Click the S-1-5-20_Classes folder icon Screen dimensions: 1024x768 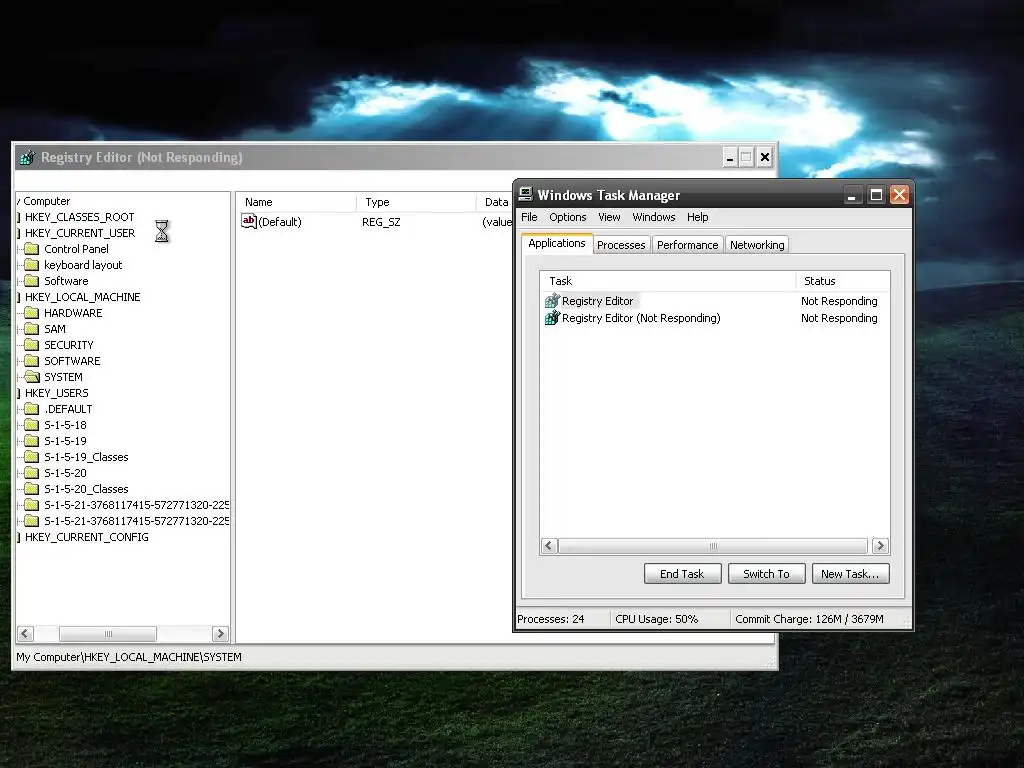(x=31, y=488)
